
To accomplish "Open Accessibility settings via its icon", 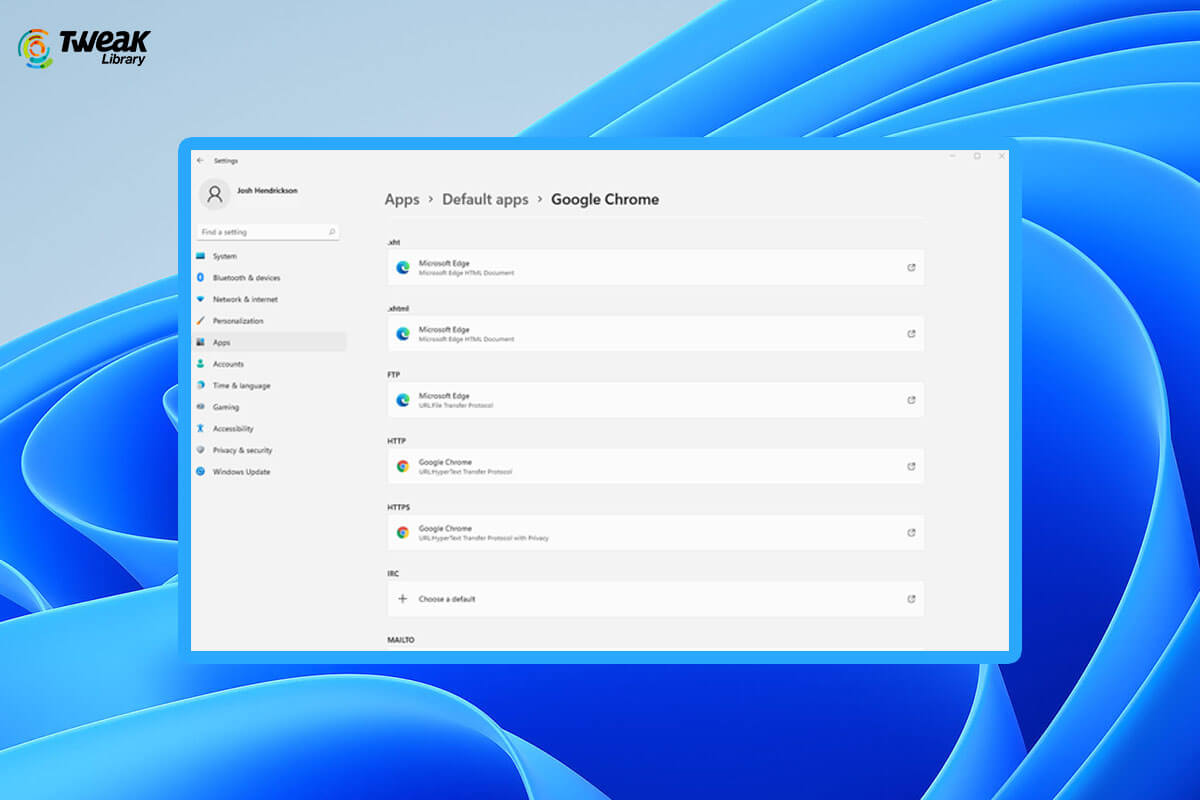I will (x=199, y=428).
